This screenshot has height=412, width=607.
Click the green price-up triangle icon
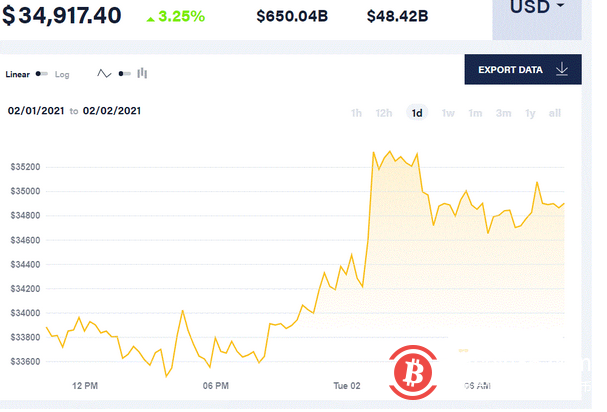point(149,17)
